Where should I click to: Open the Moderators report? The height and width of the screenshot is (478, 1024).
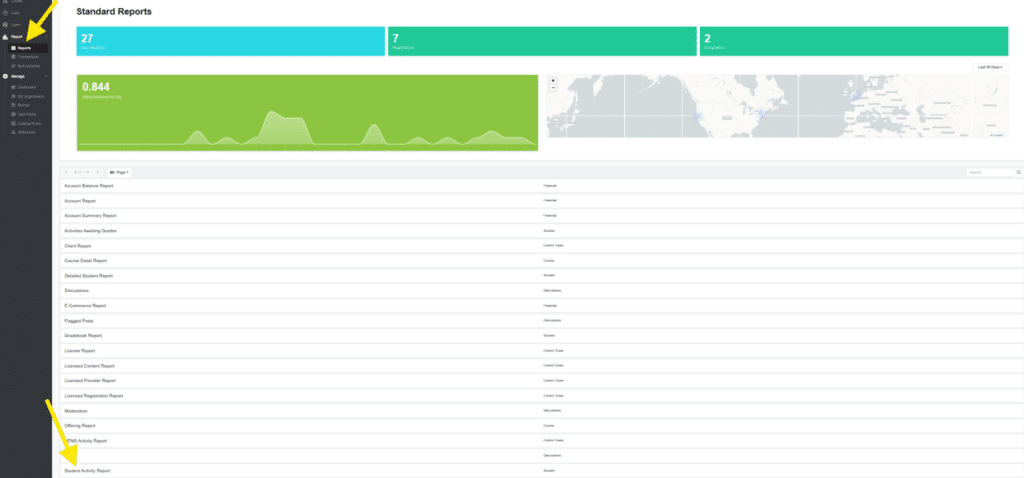(x=541, y=411)
